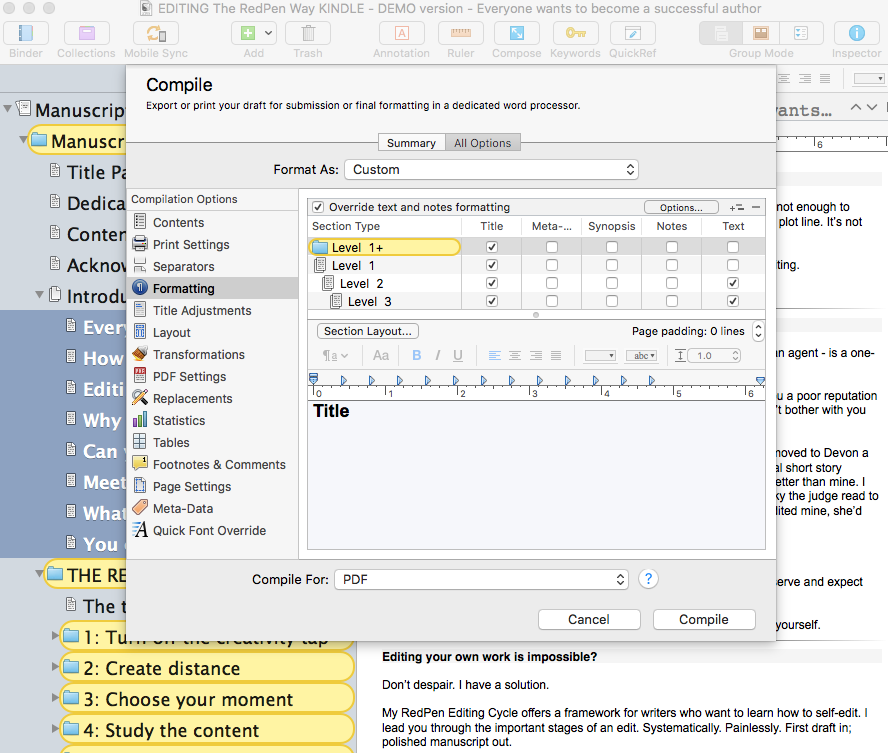
Task: Enable Synopsis checkbox for Level 2
Action: click(612, 283)
